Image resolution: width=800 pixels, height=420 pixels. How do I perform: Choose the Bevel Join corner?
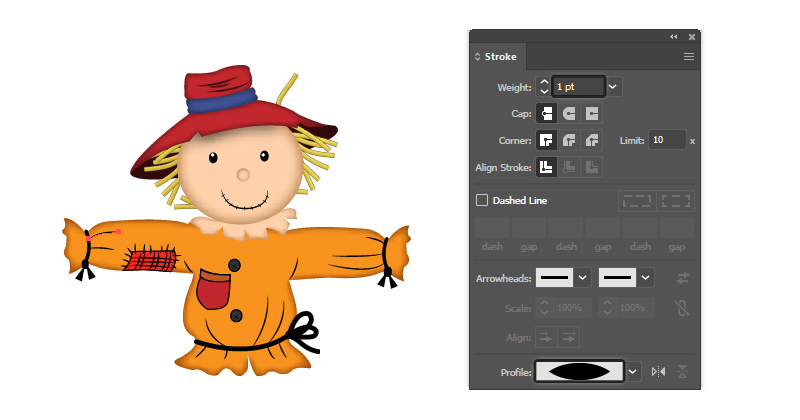pos(592,140)
